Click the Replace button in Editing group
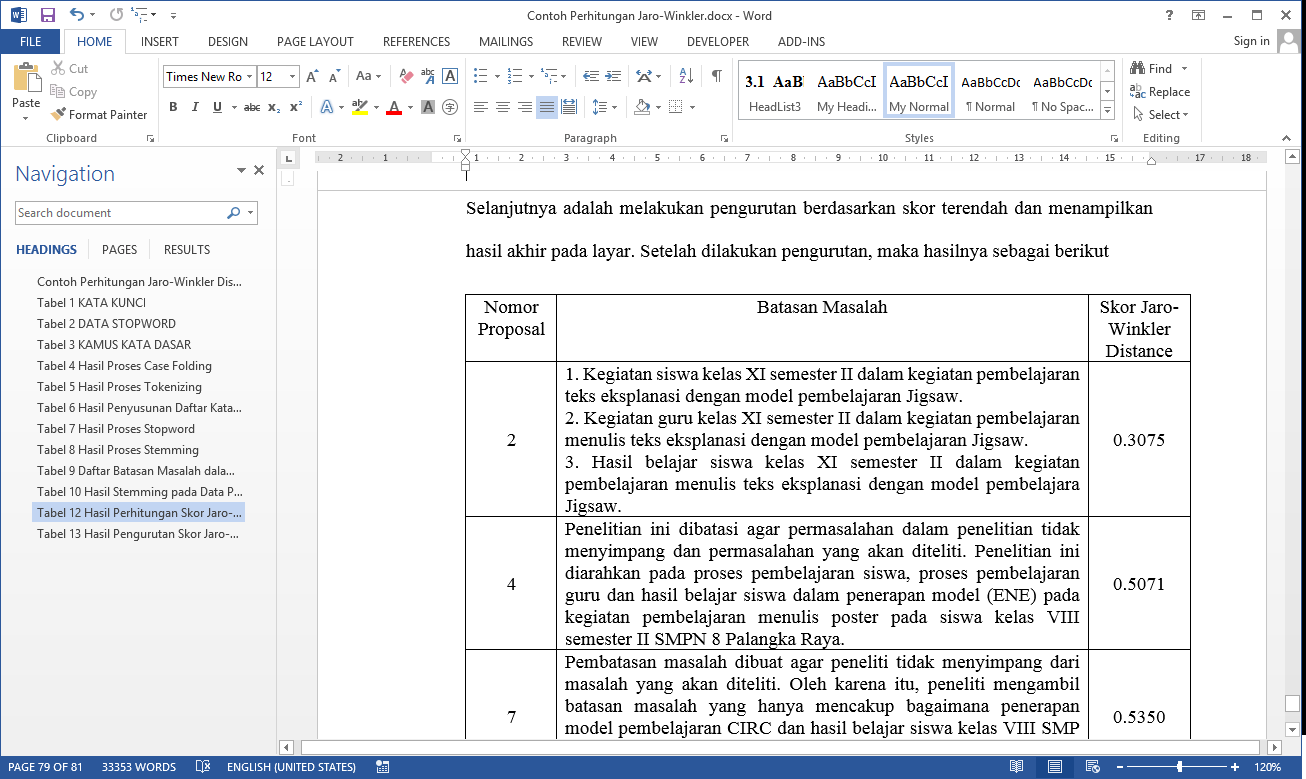The width and height of the screenshot is (1306, 779). tap(1160, 92)
